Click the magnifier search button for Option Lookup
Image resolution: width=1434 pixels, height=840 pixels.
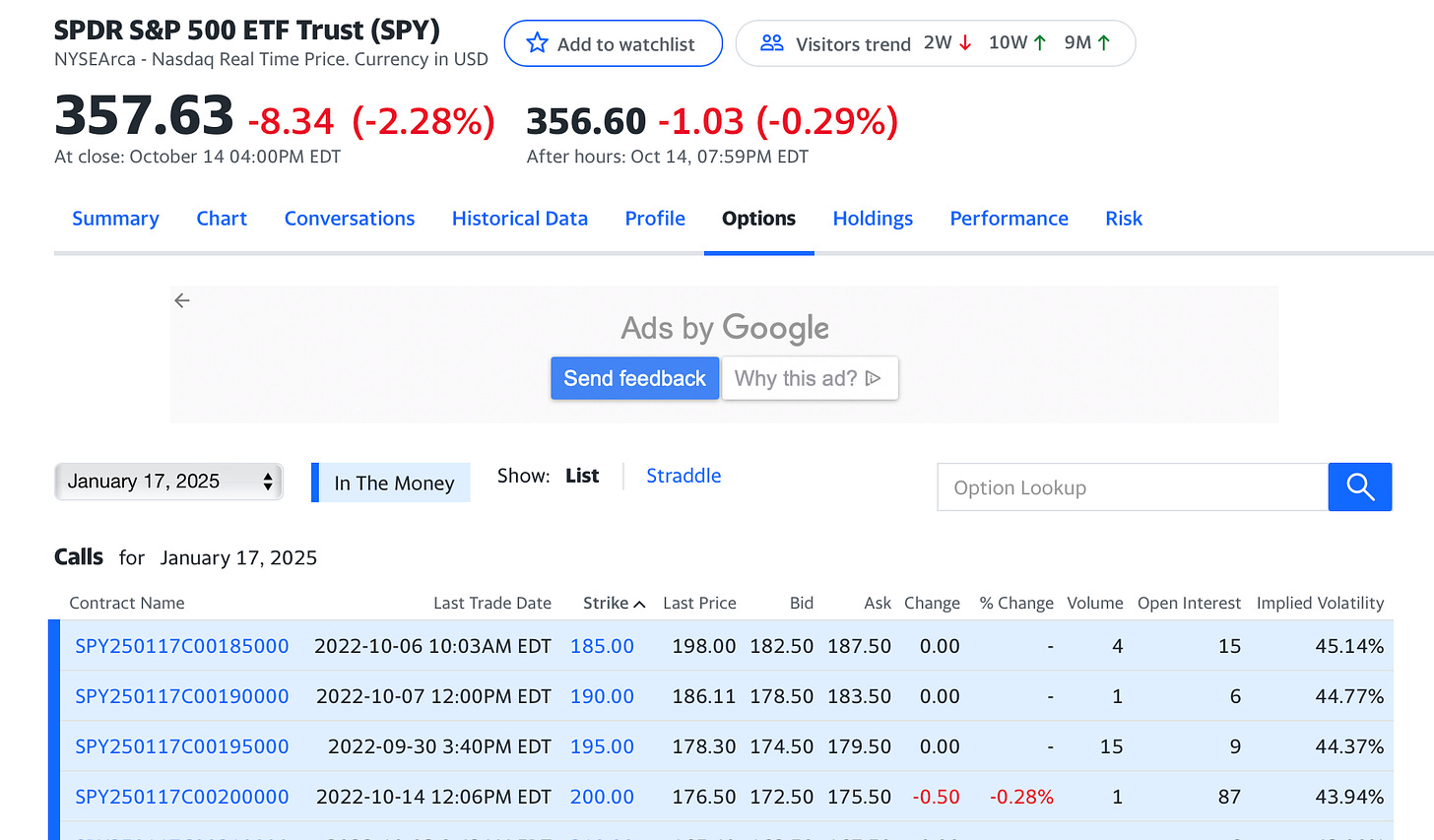point(1360,486)
